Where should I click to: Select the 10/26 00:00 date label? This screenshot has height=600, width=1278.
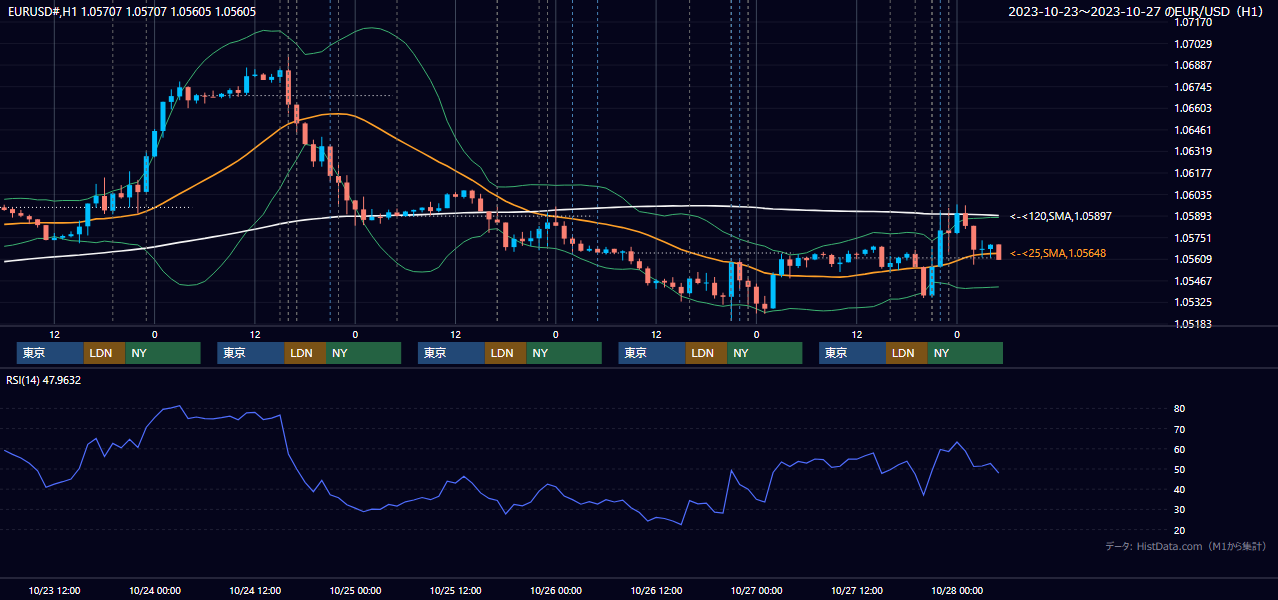tap(556, 590)
